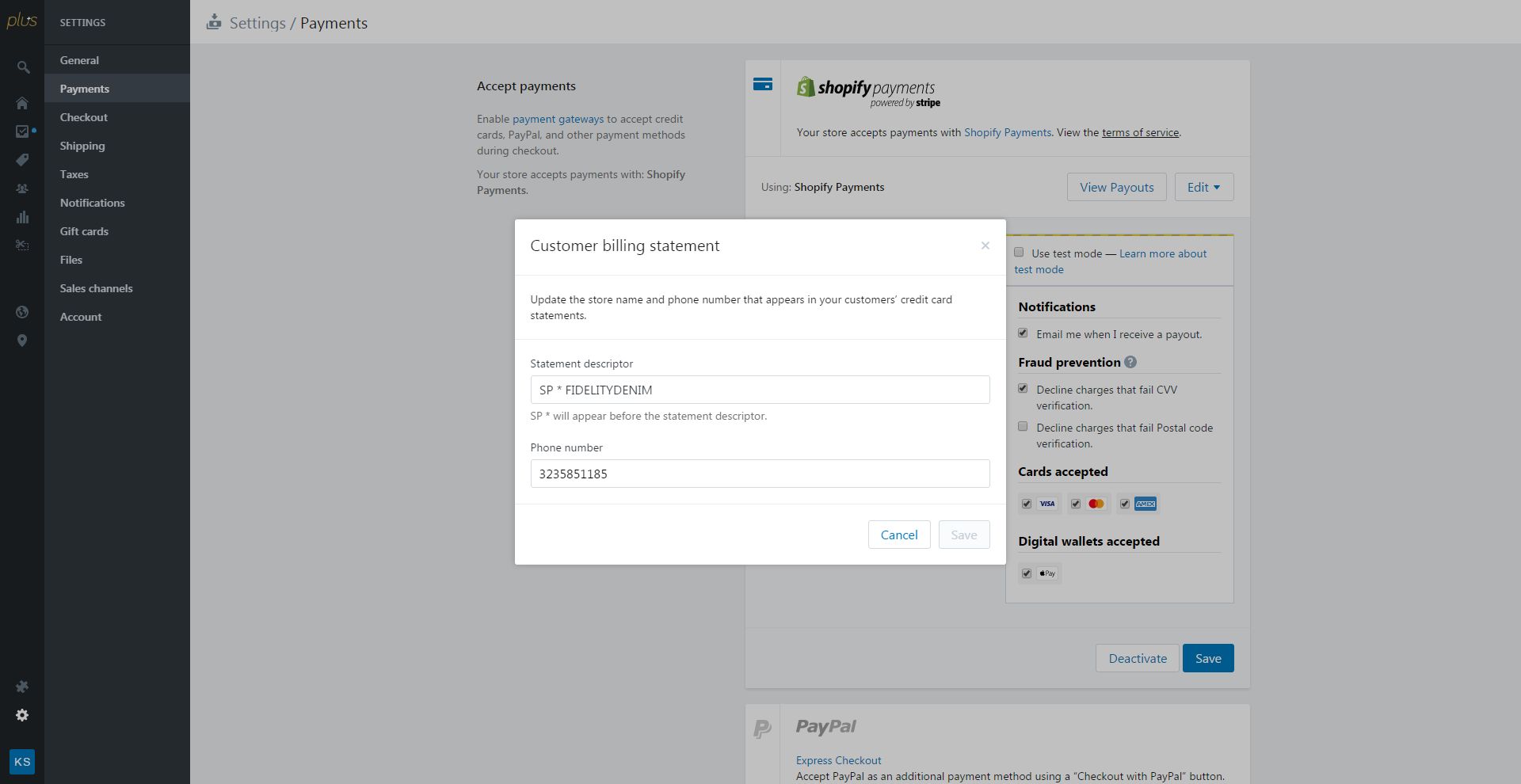Cancel the Customer billing statement dialog
Viewport: 1521px width, 784px height.
click(x=898, y=535)
